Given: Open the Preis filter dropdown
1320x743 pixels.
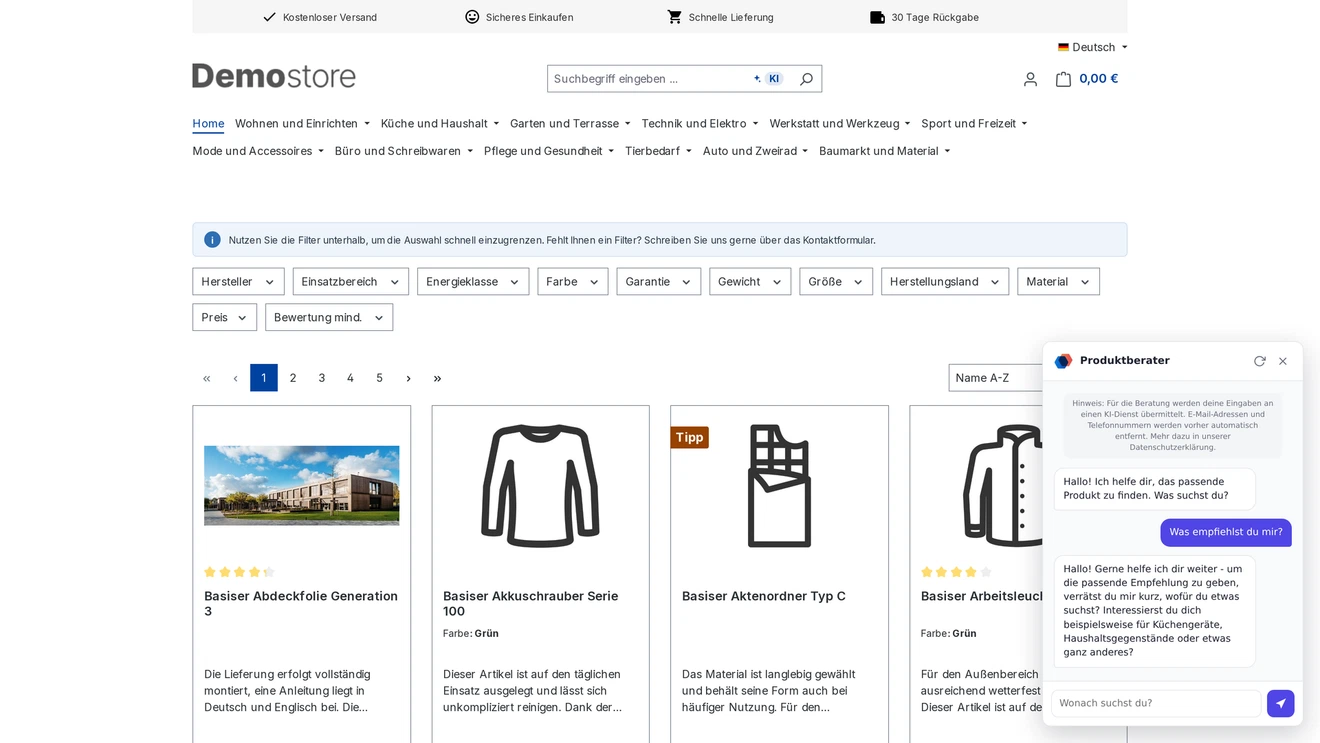Looking at the screenshot, I should point(225,318).
